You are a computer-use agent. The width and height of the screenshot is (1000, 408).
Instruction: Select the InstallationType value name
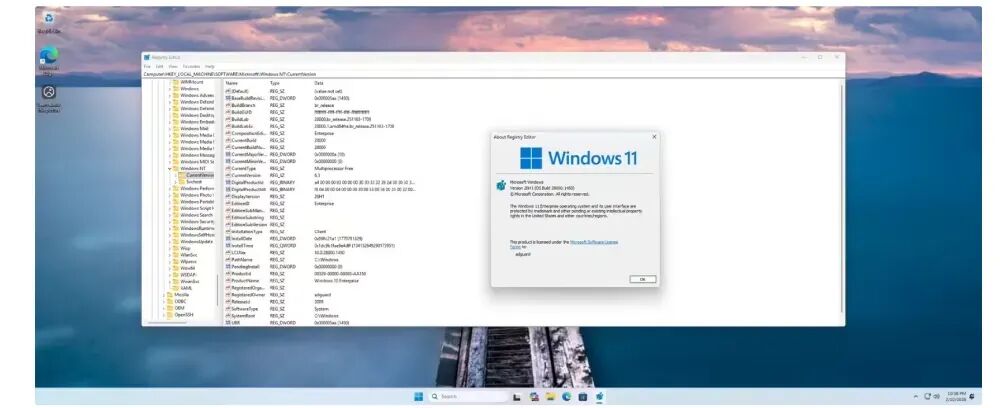[247, 231]
